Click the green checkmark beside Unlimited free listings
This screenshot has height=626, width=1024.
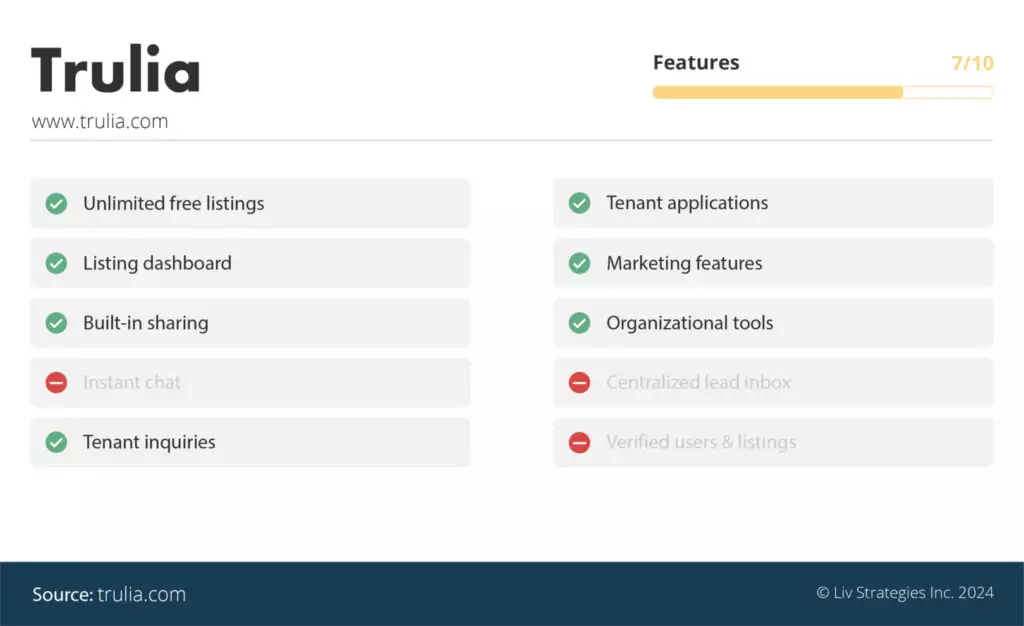[56, 203]
